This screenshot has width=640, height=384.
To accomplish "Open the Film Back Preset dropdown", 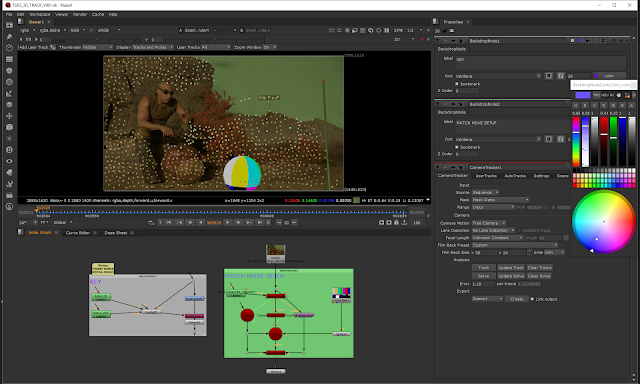I will (x=515, y=245).
